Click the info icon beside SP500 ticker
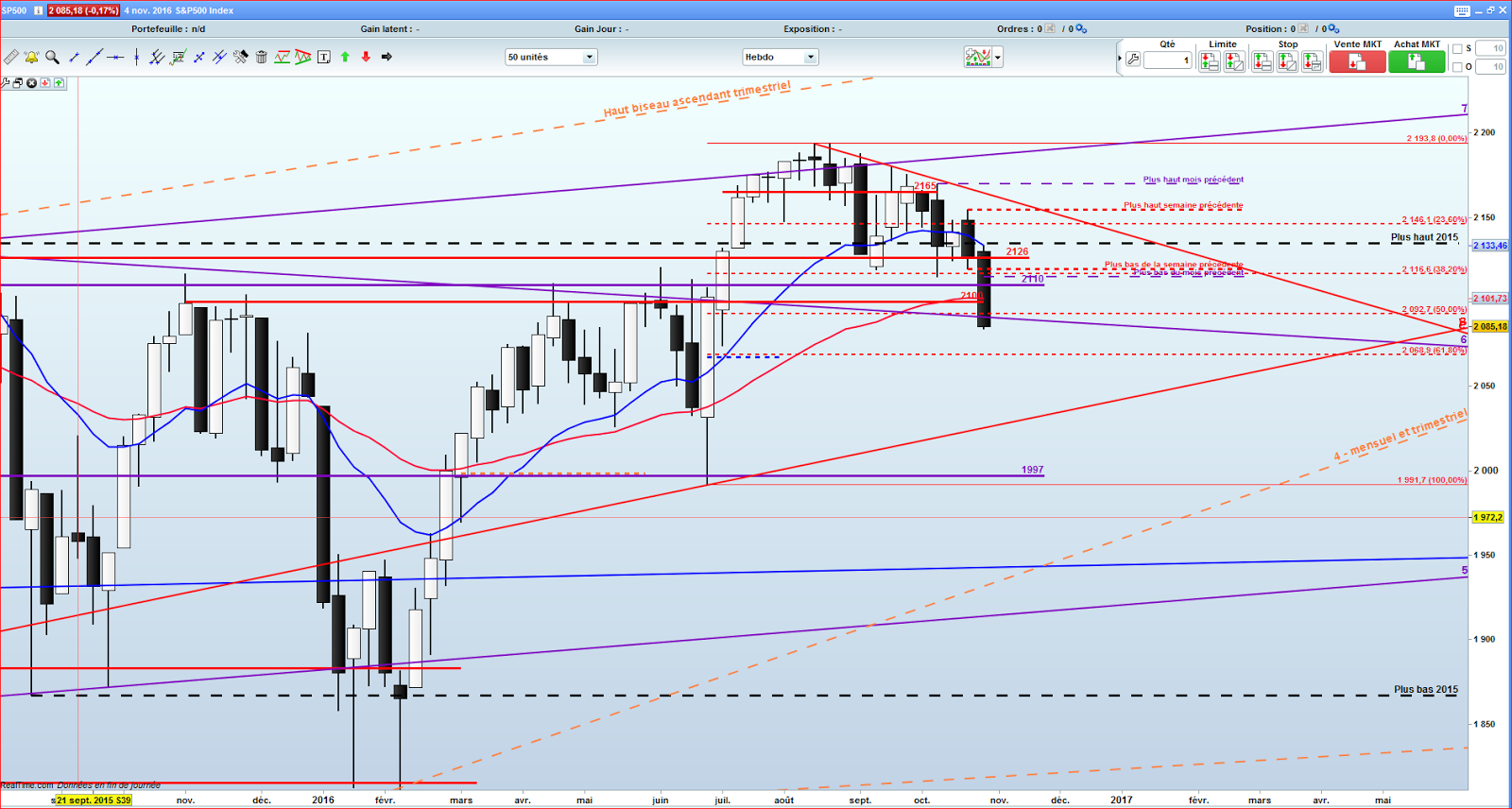1512x809 pixels. [38, 10]
